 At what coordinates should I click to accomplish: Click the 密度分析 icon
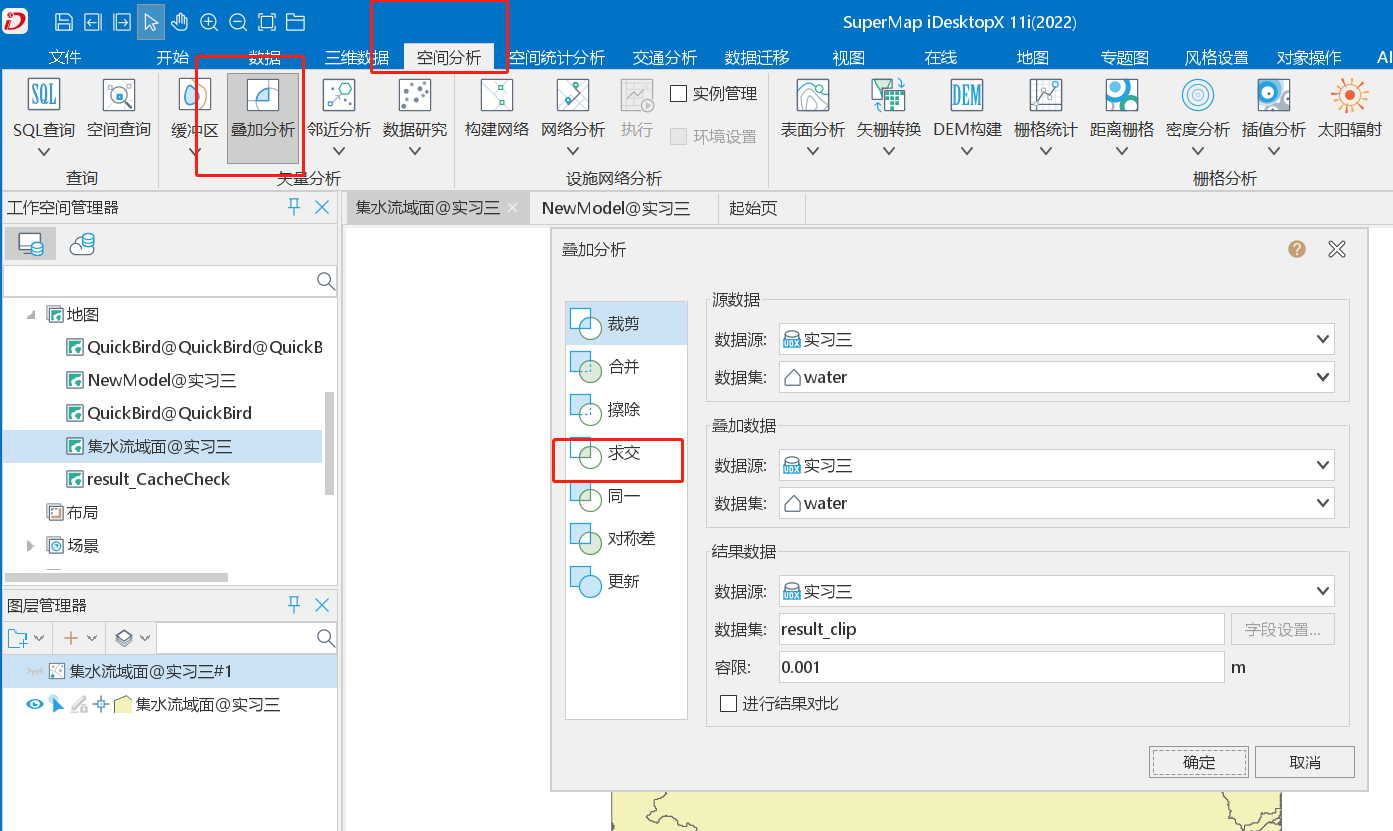[1198, 96]
